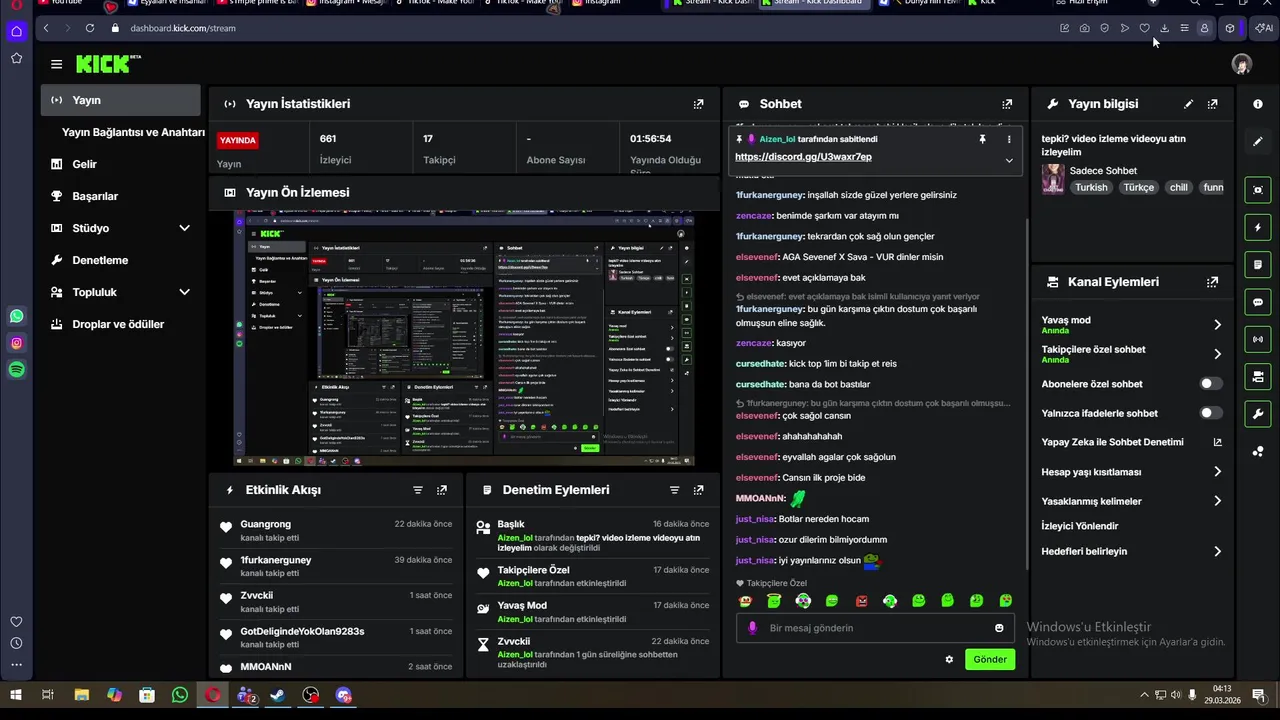The height and width of the screenshot is (720, 1280).
Task: Edit stream info with pencil icon
Action: 1188,104
